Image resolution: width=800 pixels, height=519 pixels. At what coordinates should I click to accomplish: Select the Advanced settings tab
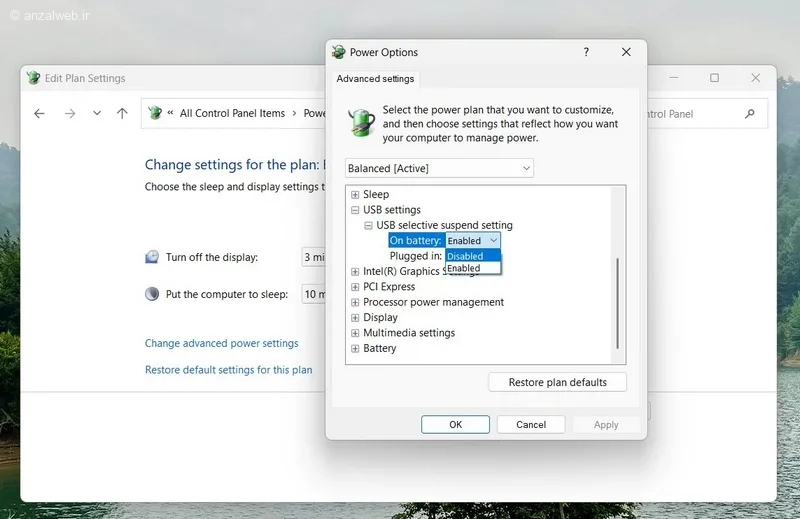(x=375, y=79)
